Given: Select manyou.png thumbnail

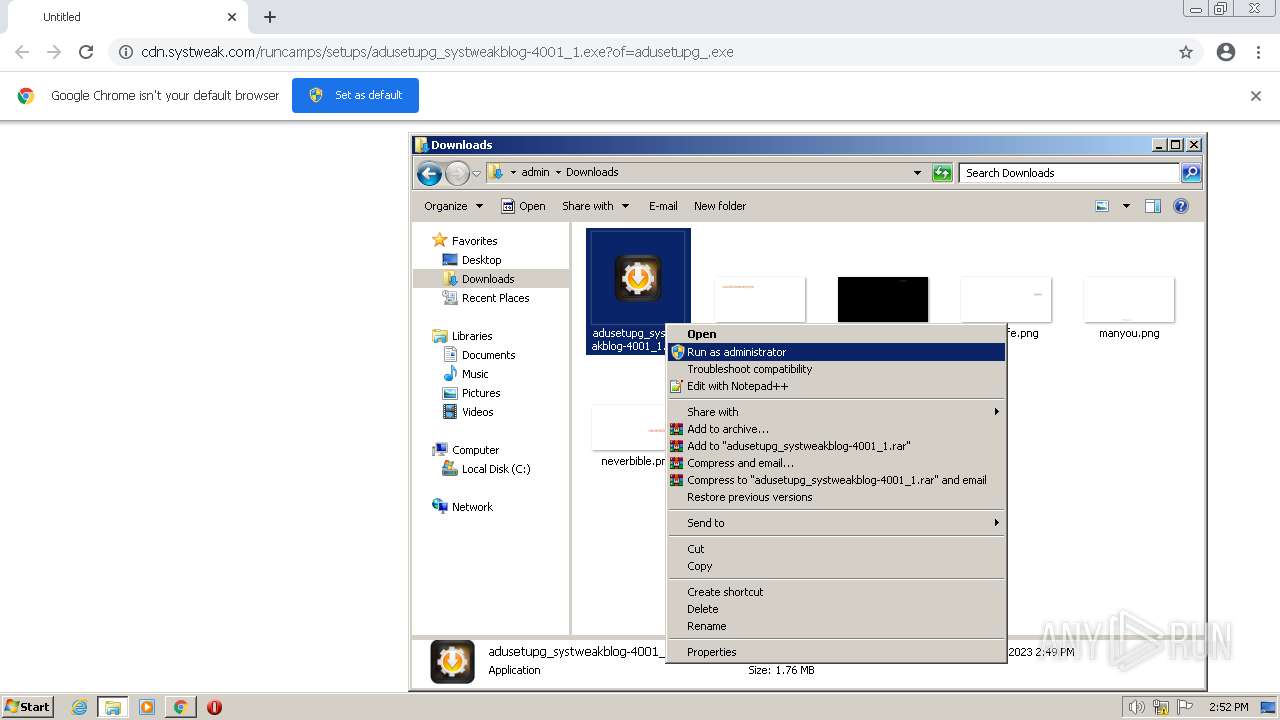Looking at the screenshot, I should (x=1129, y=300).
